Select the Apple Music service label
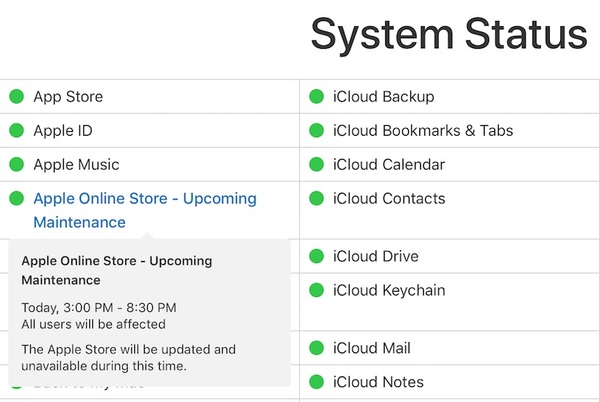The width and height of the screenshot is (600, 402). click(76, 164)
